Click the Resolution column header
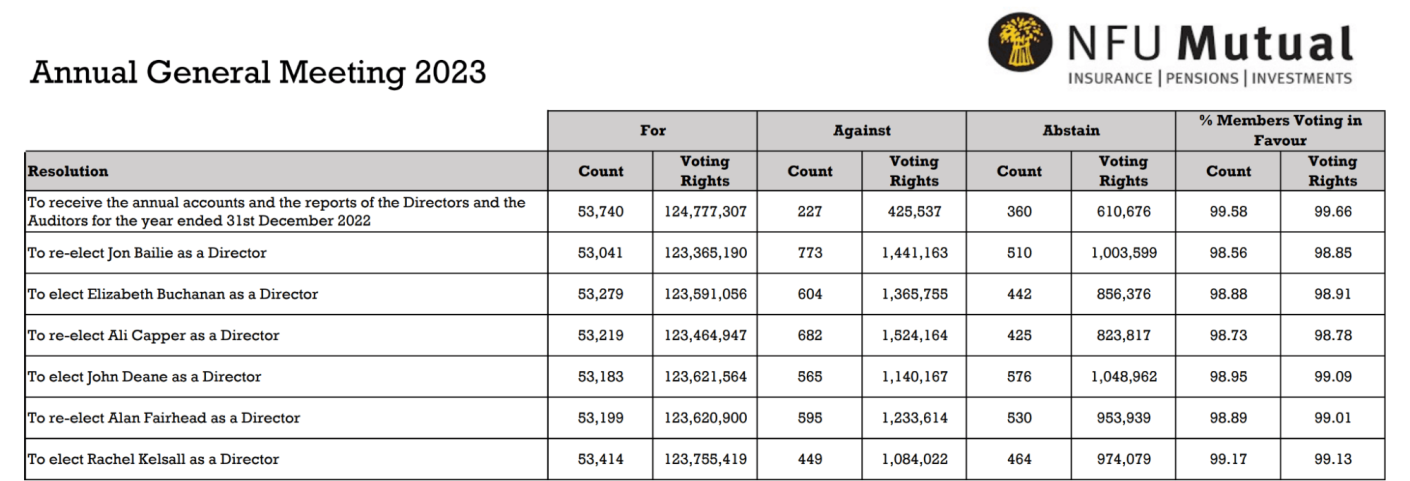1410x481 pixels. [x=68, y=171]
